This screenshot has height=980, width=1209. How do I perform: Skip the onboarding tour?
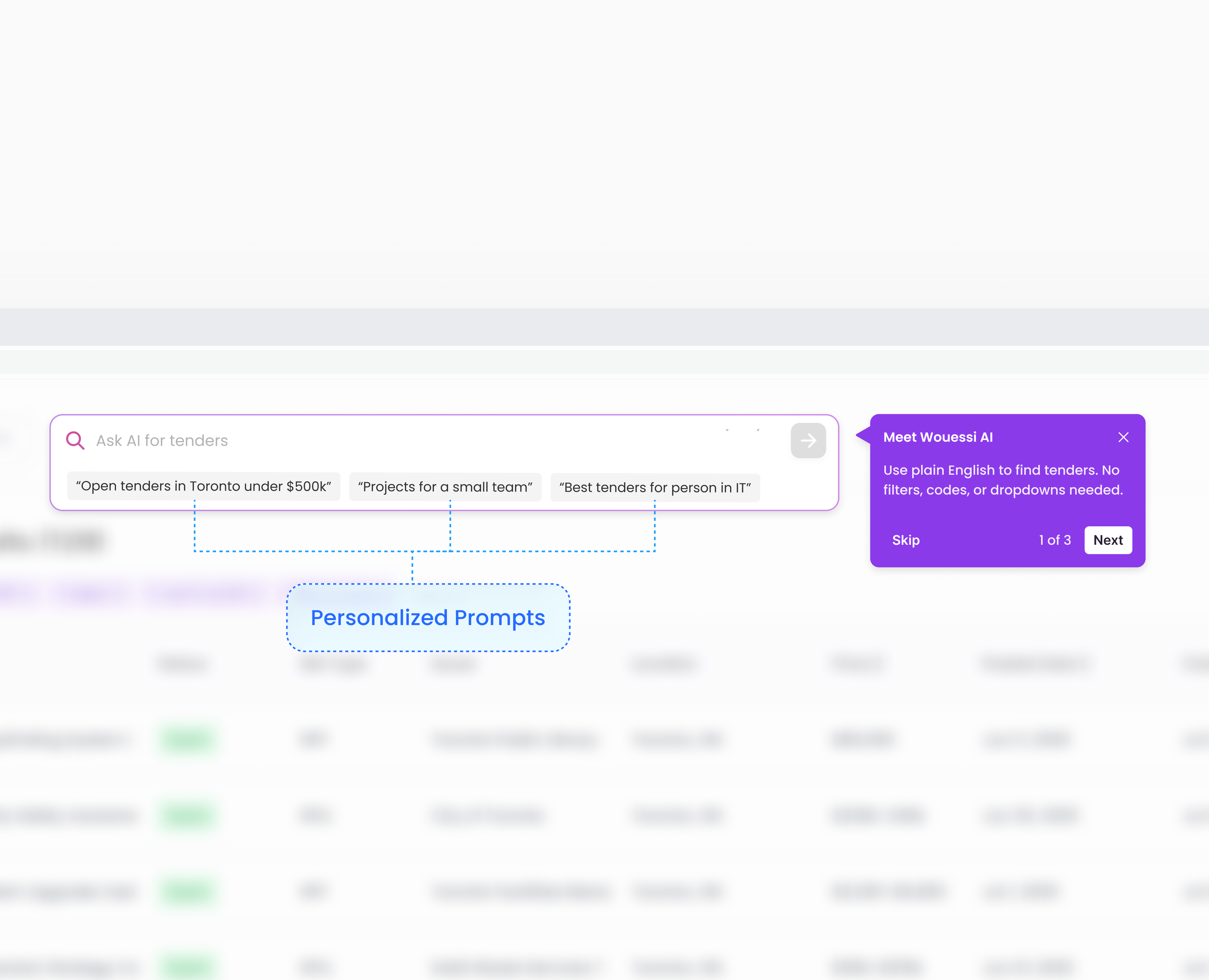point(905,540)
